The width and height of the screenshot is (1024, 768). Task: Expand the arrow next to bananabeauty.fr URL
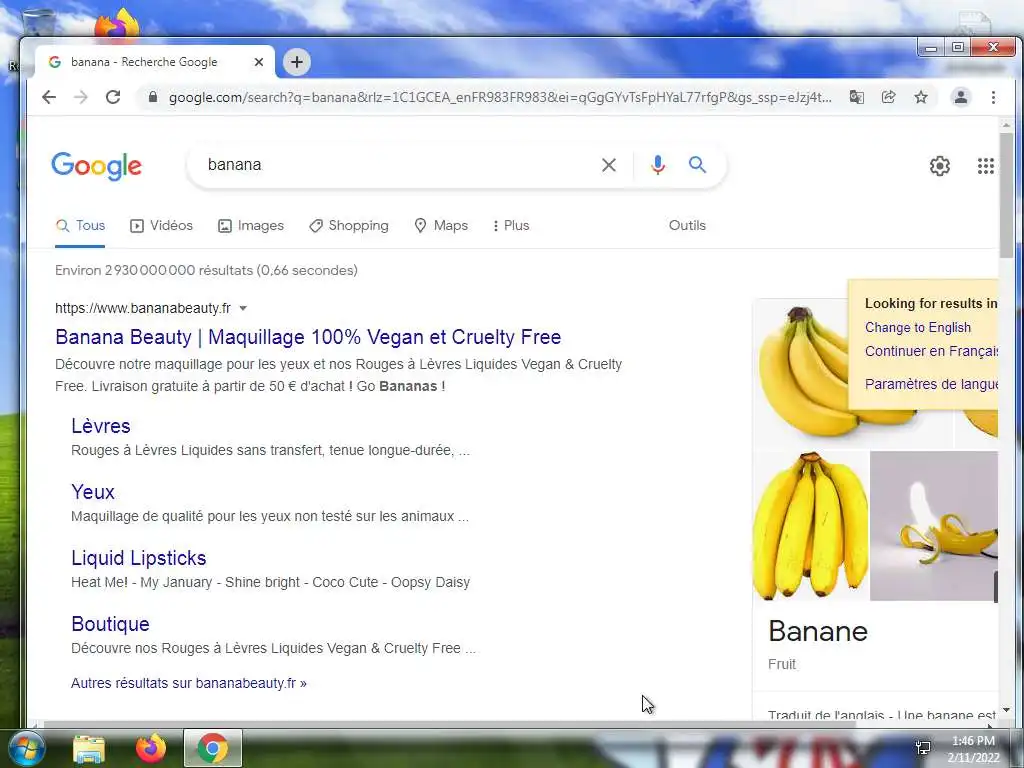pyautogui.click(x=243, y=308)
